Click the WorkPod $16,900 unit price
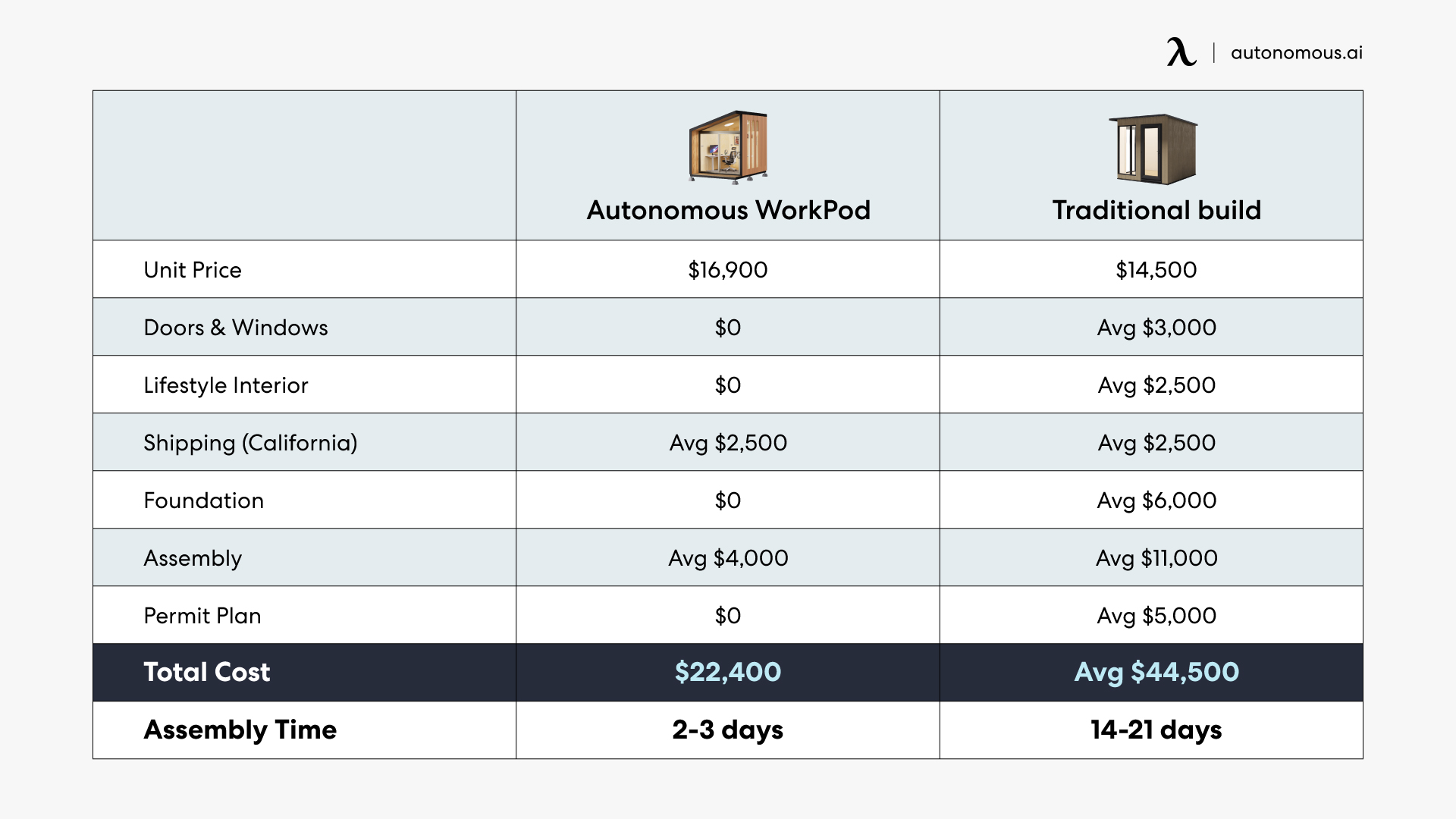 [x=728, y=270]
